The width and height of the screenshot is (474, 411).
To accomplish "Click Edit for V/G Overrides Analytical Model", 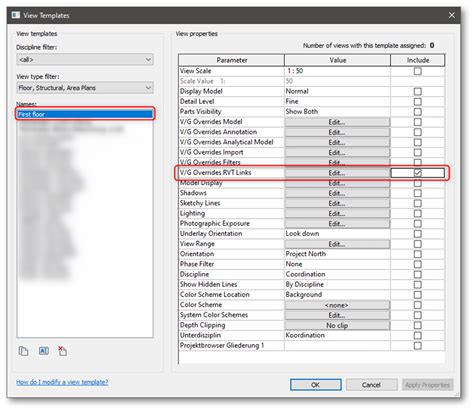I will (337, 142).
